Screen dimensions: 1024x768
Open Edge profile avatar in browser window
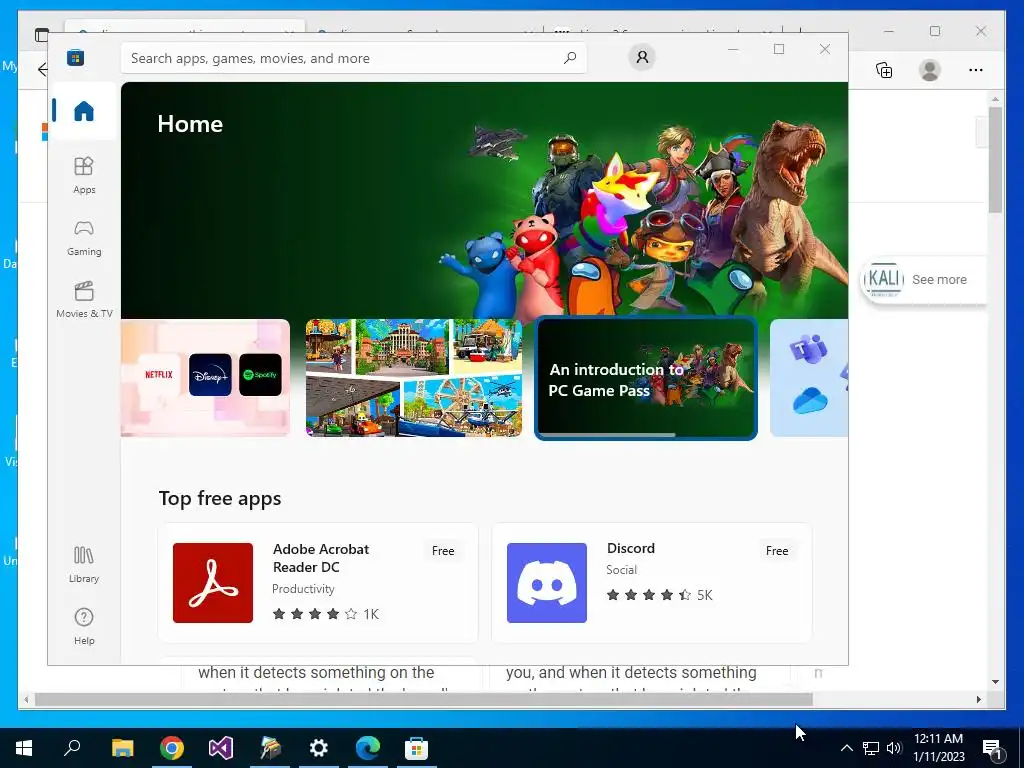pyautogui.click(x=929, y=70)
